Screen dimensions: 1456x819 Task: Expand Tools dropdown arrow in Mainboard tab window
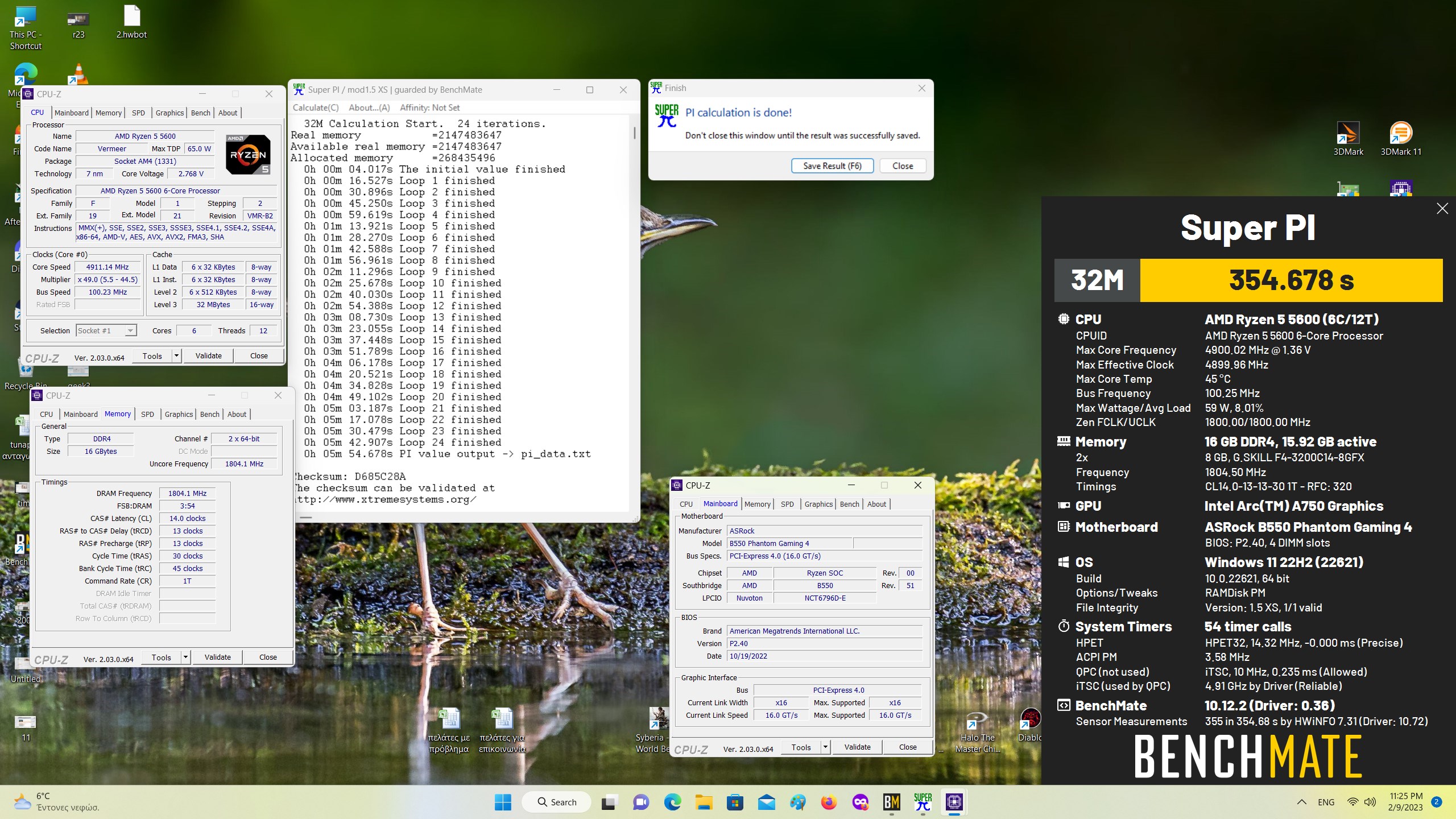pos(825,747)
